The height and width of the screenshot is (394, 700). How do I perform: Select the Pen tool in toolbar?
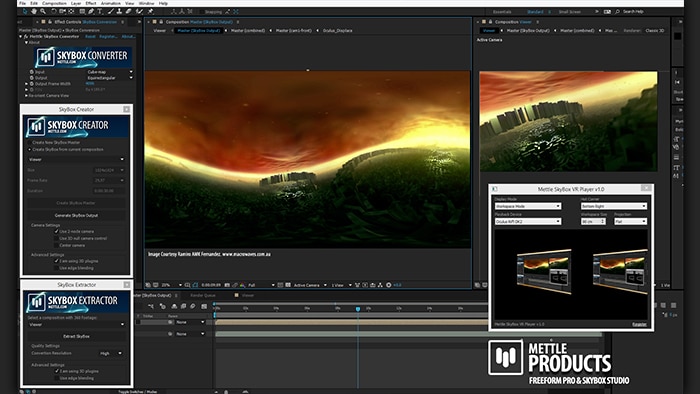91,12
